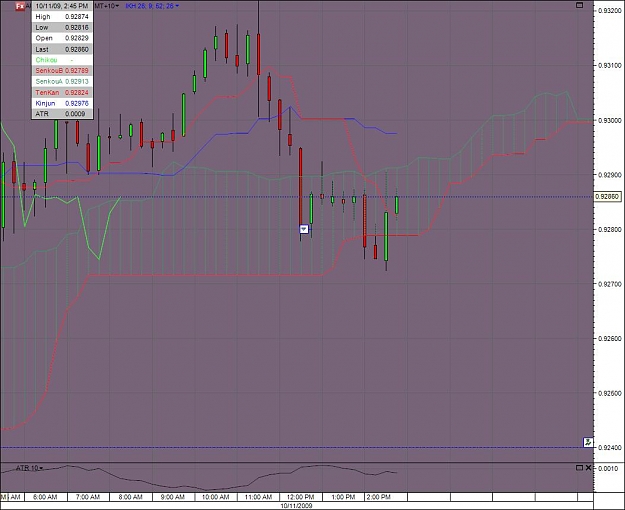This screenshot has width=625, height=510.
Task: Click the 10/11/09, 2:45 PM data box header
Action: pos(62,6)
